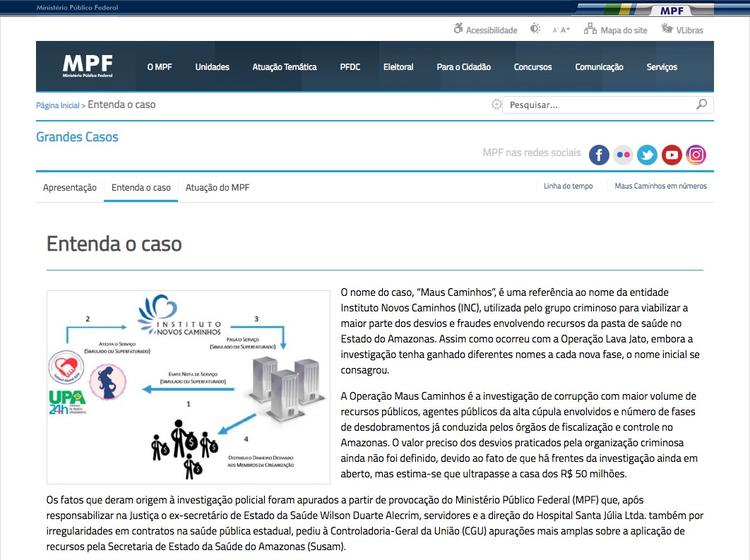Image resolution: width=750 pixels, height=560 pixels.
Task: Expand the Atuação Temática menu
Action: pos(284,67)
